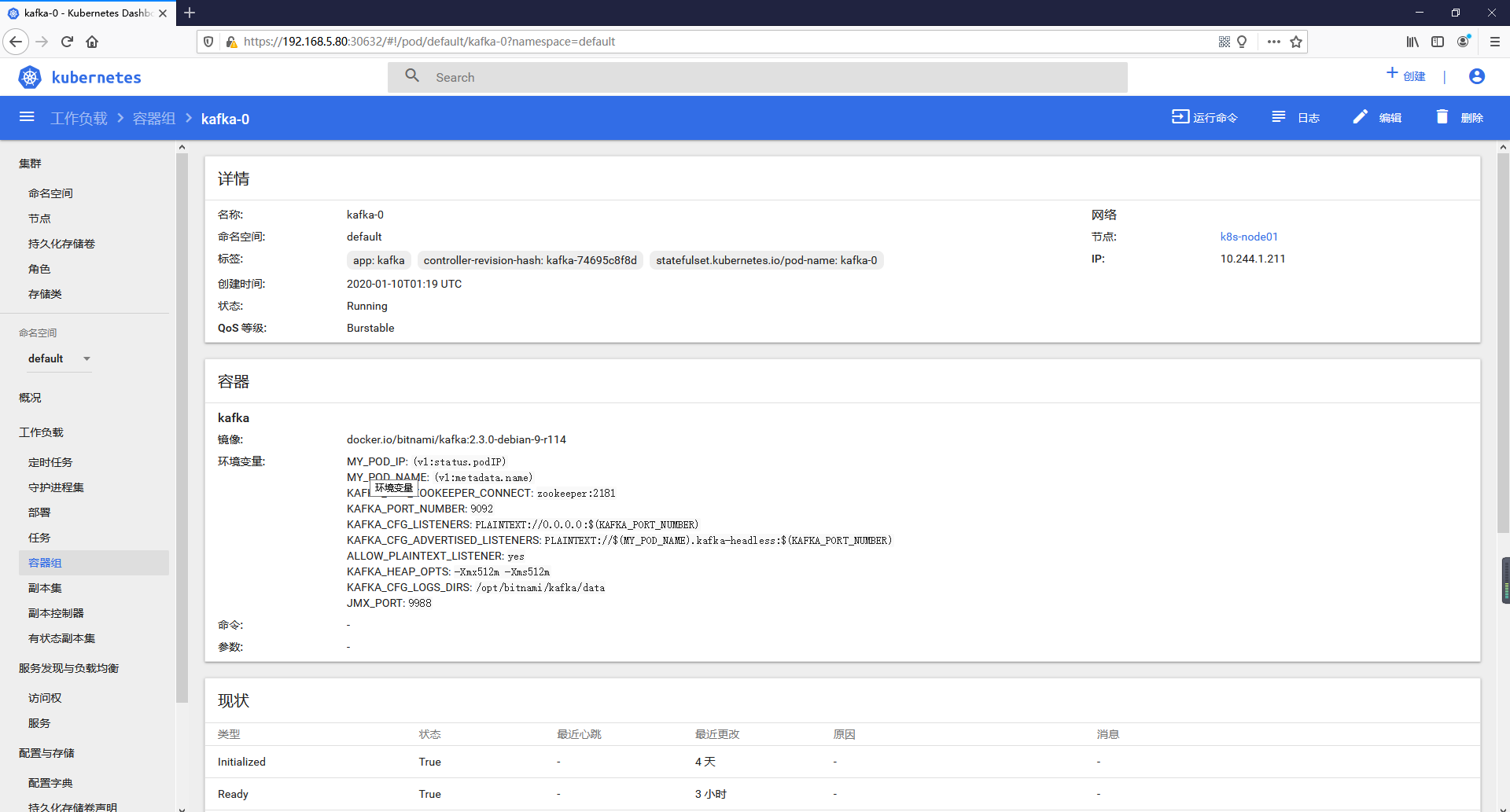Viewport: 1510px width, 812px height.
Task: Click the Kubernetes logo icon
Action: 30,77
